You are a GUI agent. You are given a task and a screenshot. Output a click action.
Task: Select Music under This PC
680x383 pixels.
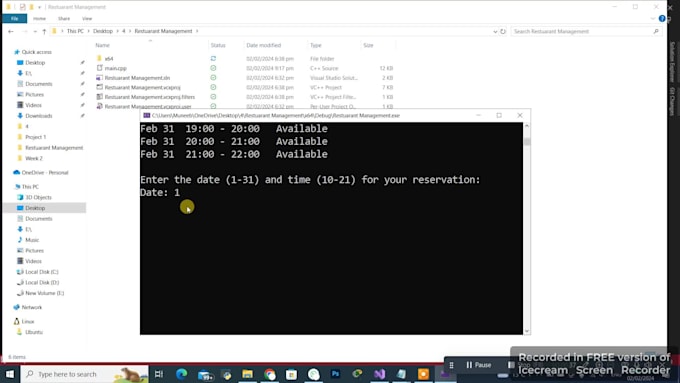[x=32, y=240]
